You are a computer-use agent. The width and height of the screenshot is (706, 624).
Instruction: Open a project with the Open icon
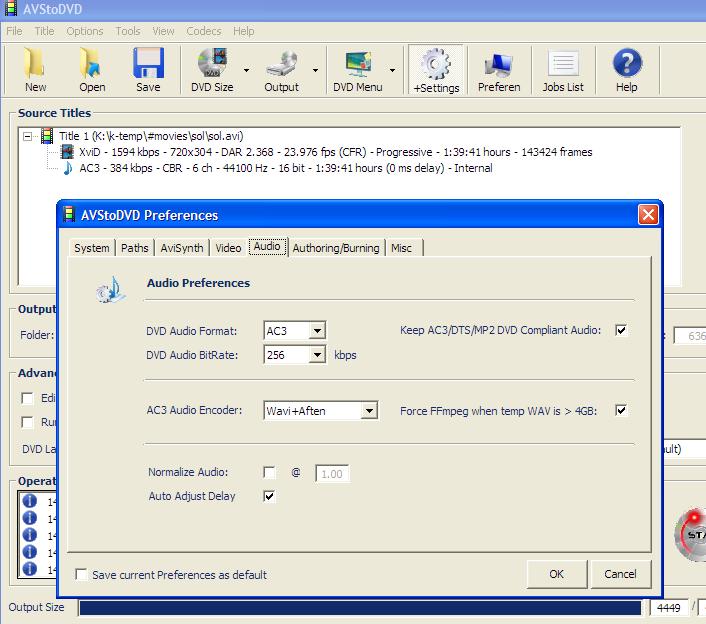tap(91, 63)
